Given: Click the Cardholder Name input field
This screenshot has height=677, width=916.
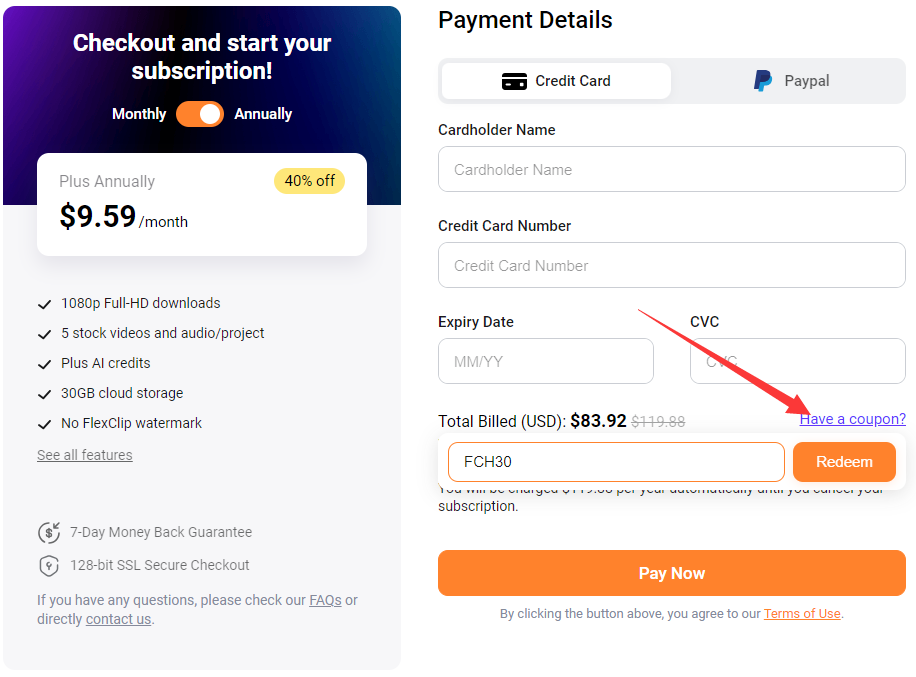Looking at the screenshot, I should coord(671,169).
